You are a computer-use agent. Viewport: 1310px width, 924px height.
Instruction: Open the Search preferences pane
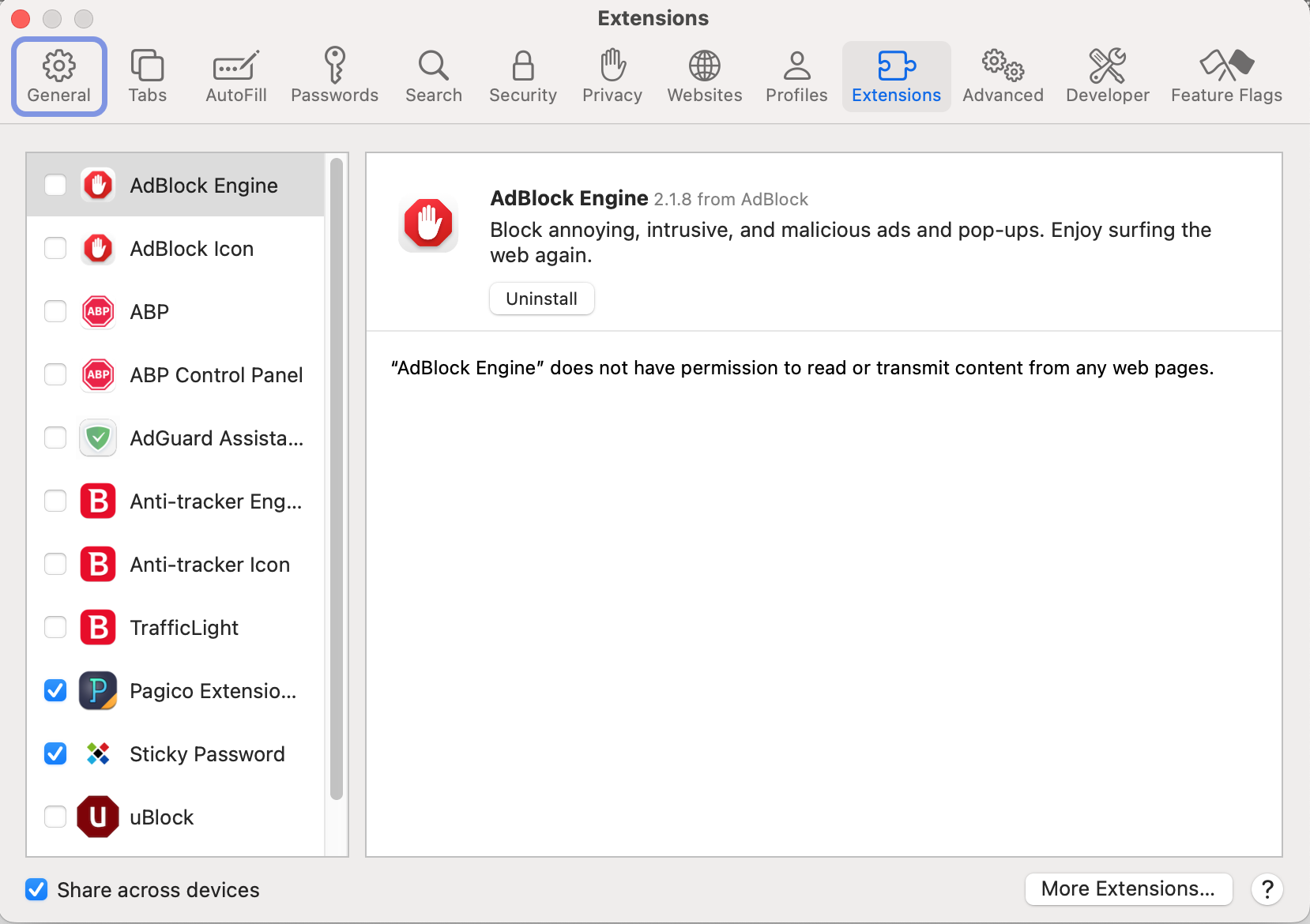pyautogui.click(x=434, y=77)
